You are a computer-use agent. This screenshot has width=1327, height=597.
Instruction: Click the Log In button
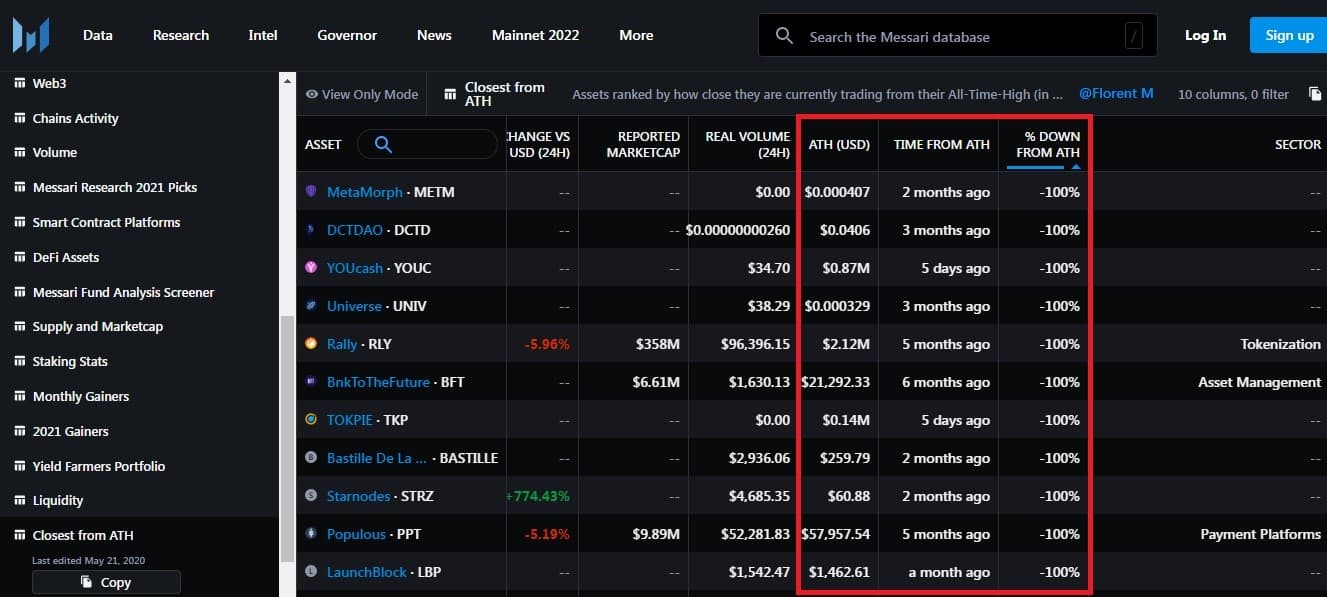pyautogui.click(x=1205, y=35)
